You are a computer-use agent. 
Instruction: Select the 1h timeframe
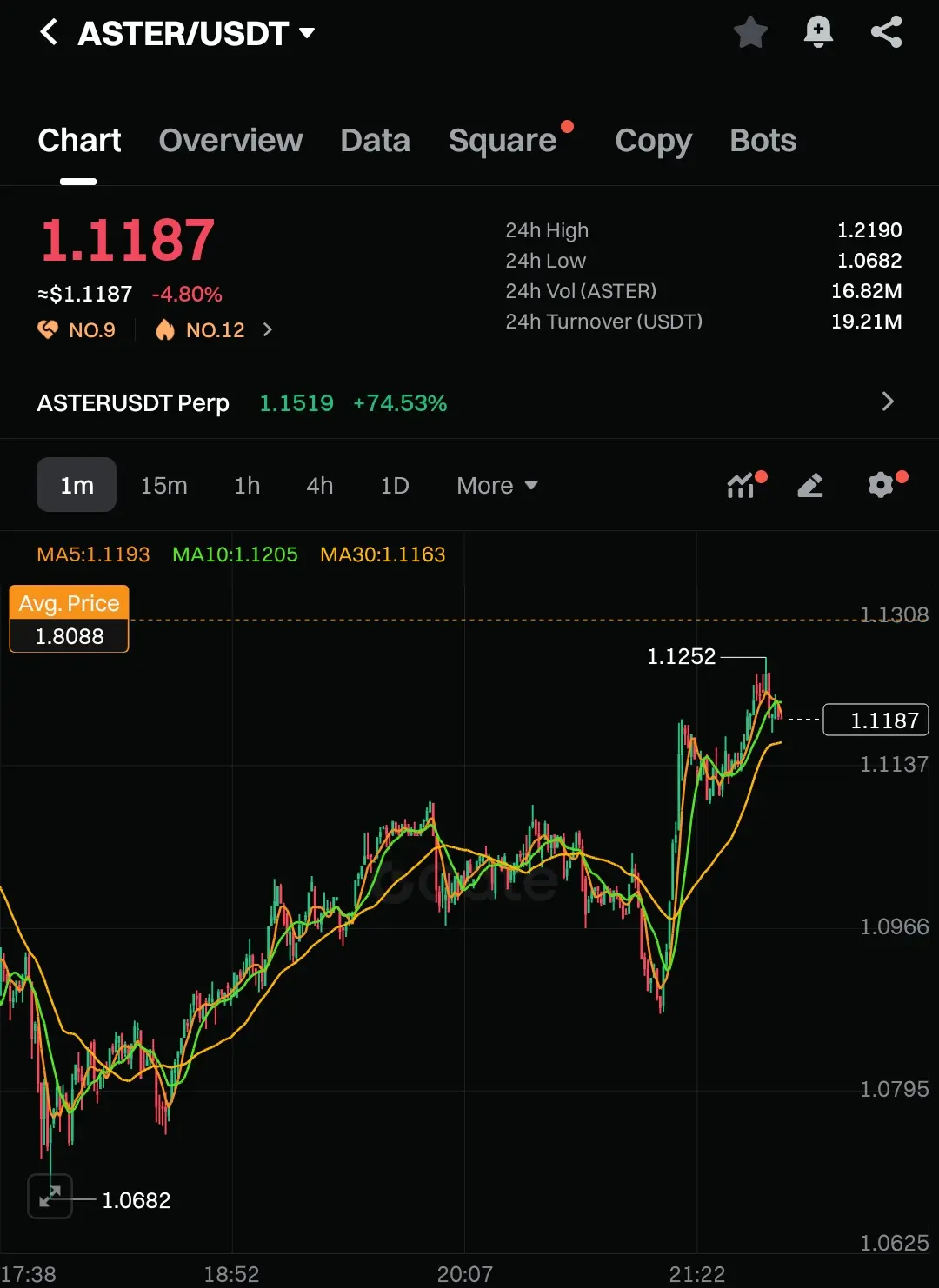tap(247, 485)
